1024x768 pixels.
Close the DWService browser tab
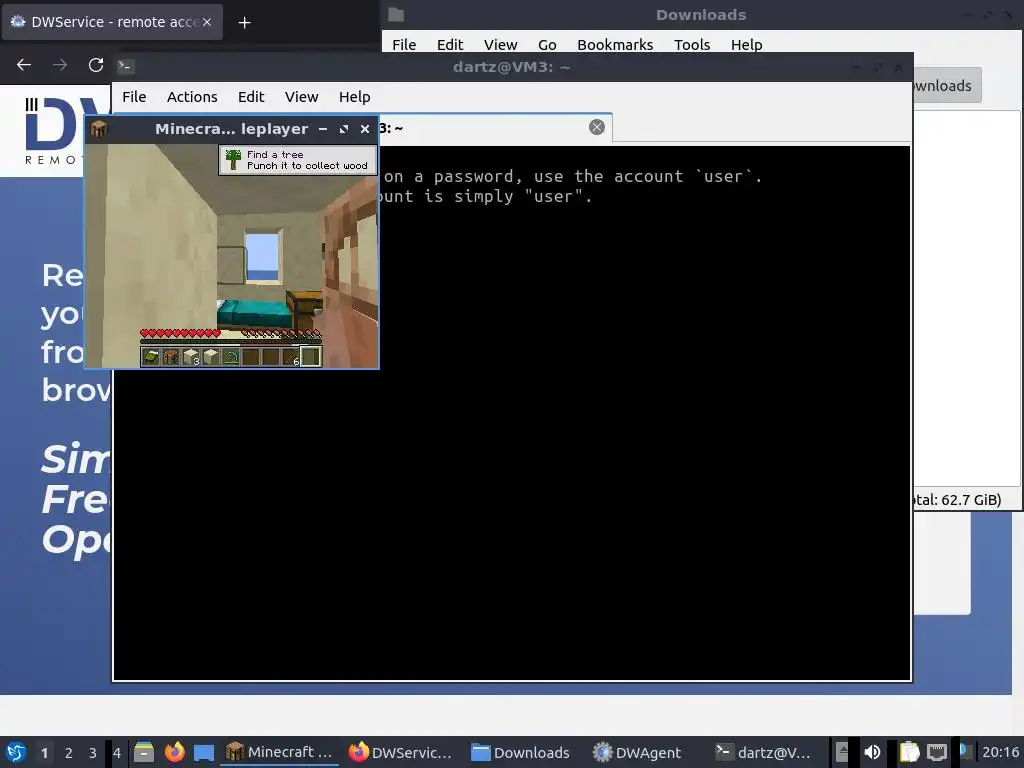click(x=206, y=22)
